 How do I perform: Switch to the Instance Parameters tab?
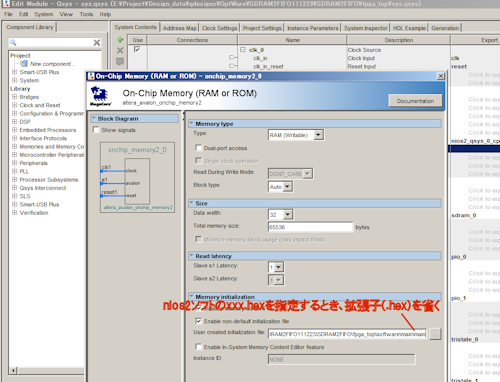[x=313, y=28]
